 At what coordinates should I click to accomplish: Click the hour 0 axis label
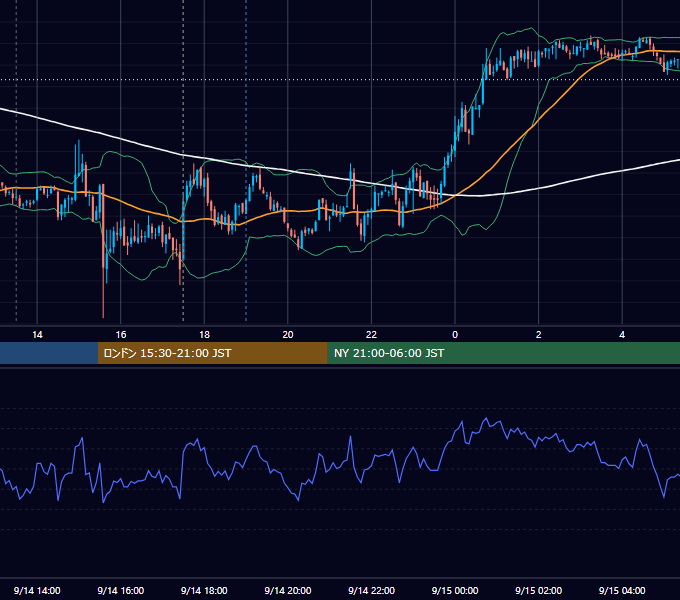click(455, 334)
